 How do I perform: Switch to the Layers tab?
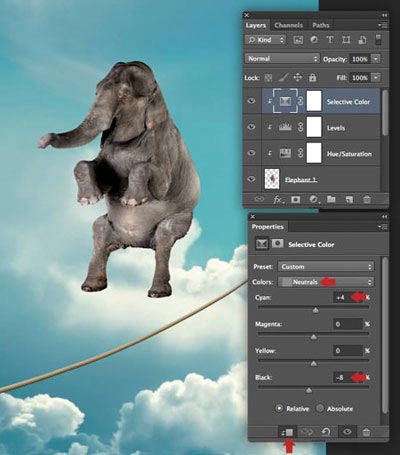pyautogui.click(x=256, y=25)
